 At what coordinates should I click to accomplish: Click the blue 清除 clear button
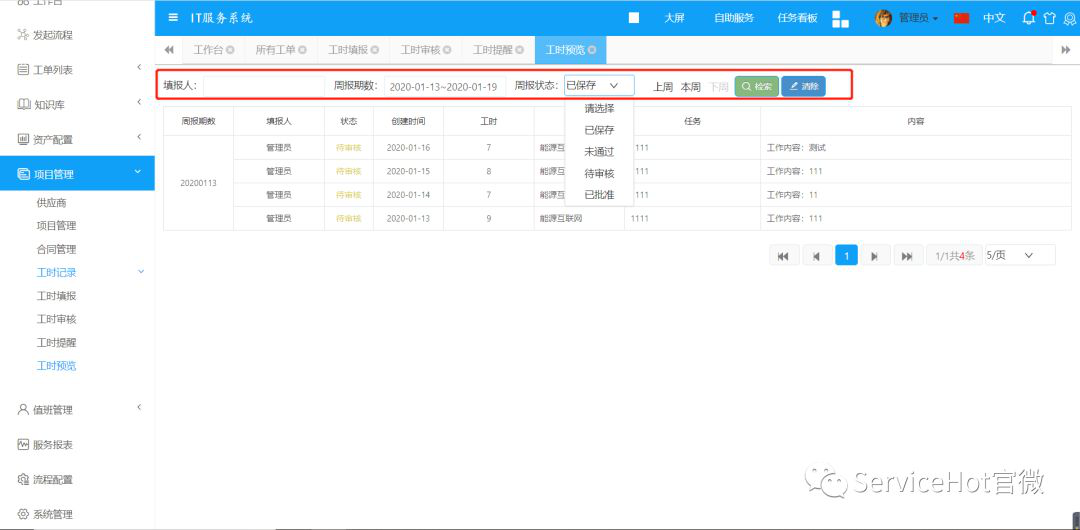[803, 87]
